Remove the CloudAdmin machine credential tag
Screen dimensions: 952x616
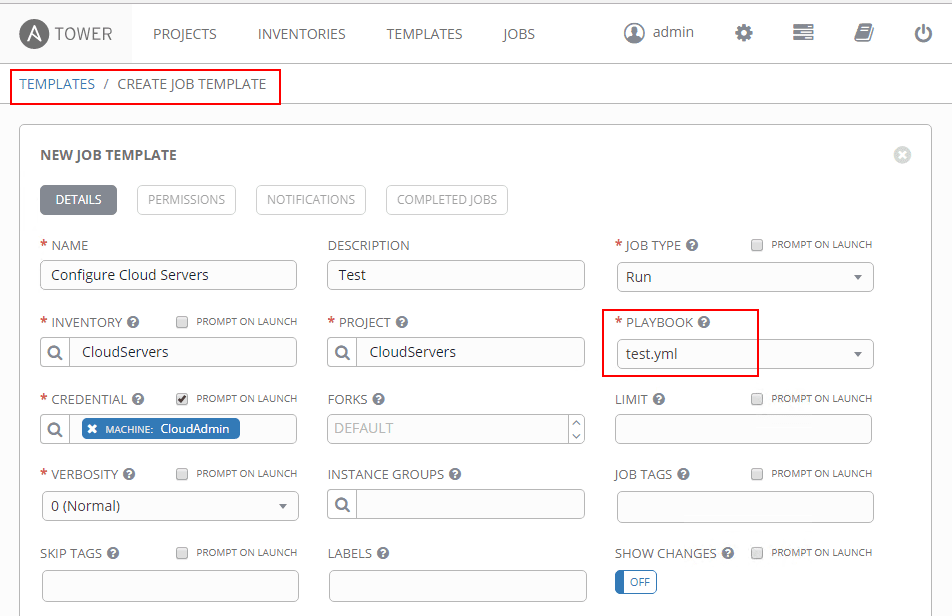click(x=92, y=428)
